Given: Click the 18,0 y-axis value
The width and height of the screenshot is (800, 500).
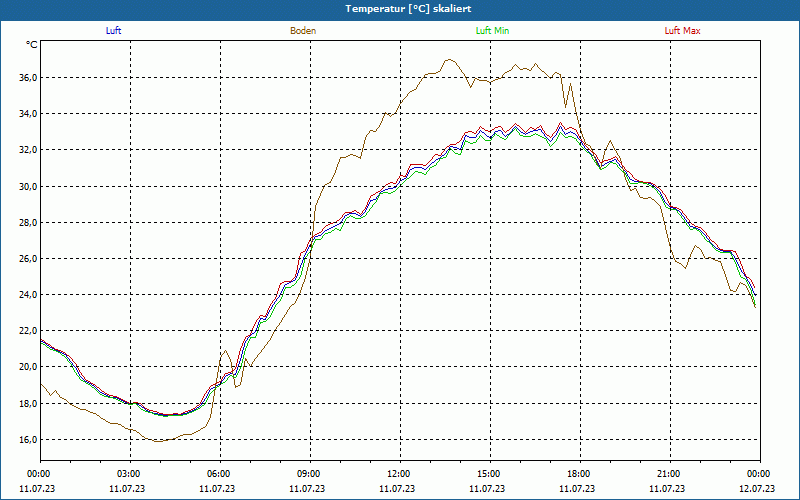Looking at the screenshot, I should click(x=28, y=403).
